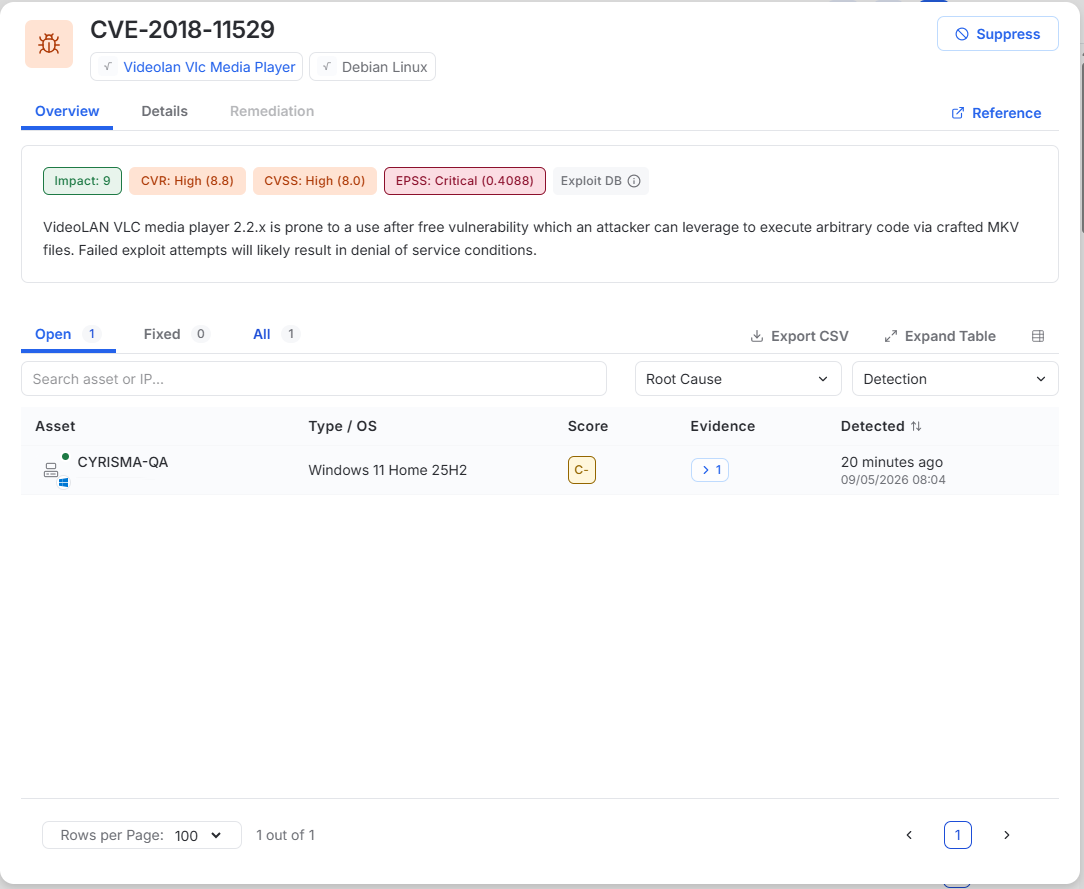Click the Score column header

click(x=588, y=427)
